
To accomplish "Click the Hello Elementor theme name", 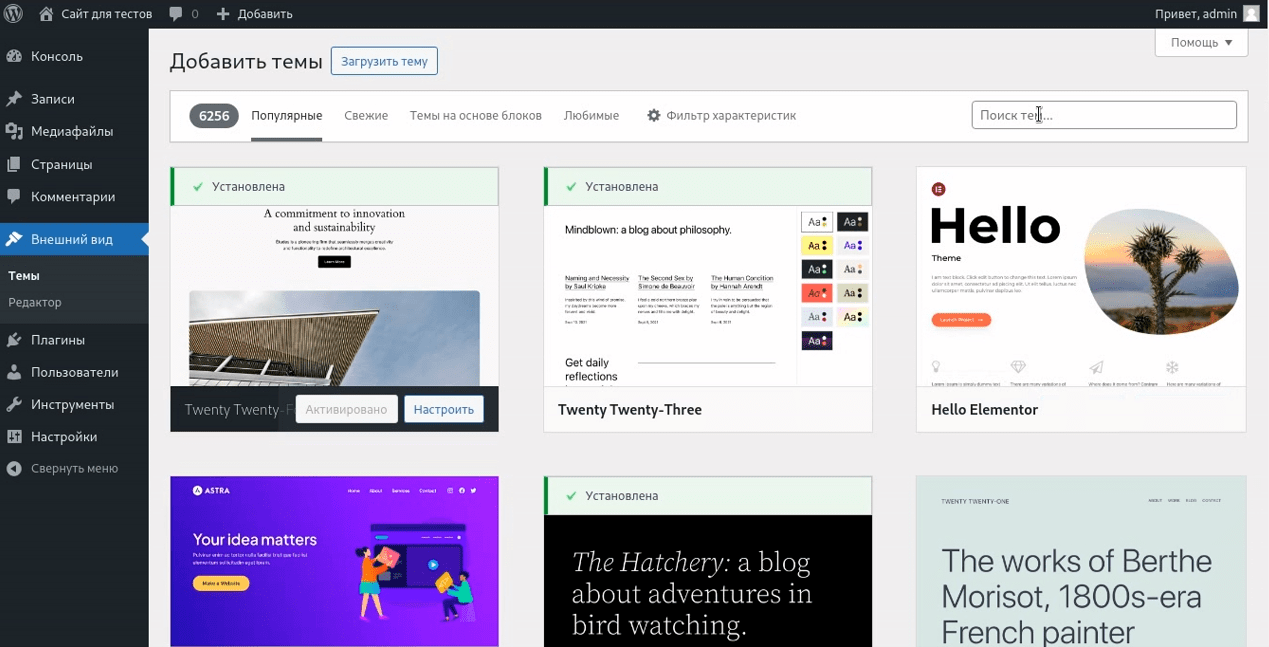I will (985, 410).
